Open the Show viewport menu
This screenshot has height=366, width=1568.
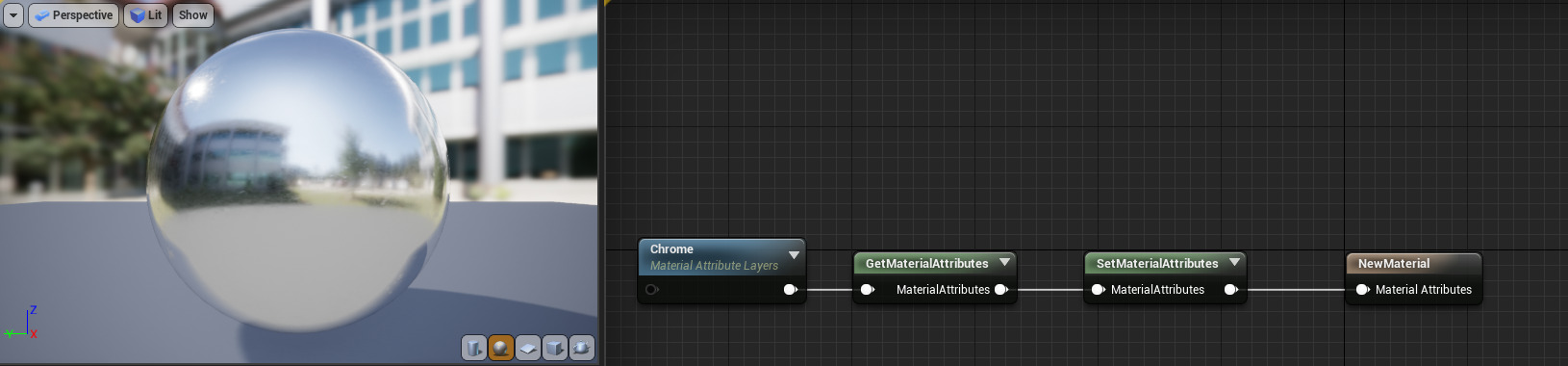pyautogui.click(x=192, y=15)
